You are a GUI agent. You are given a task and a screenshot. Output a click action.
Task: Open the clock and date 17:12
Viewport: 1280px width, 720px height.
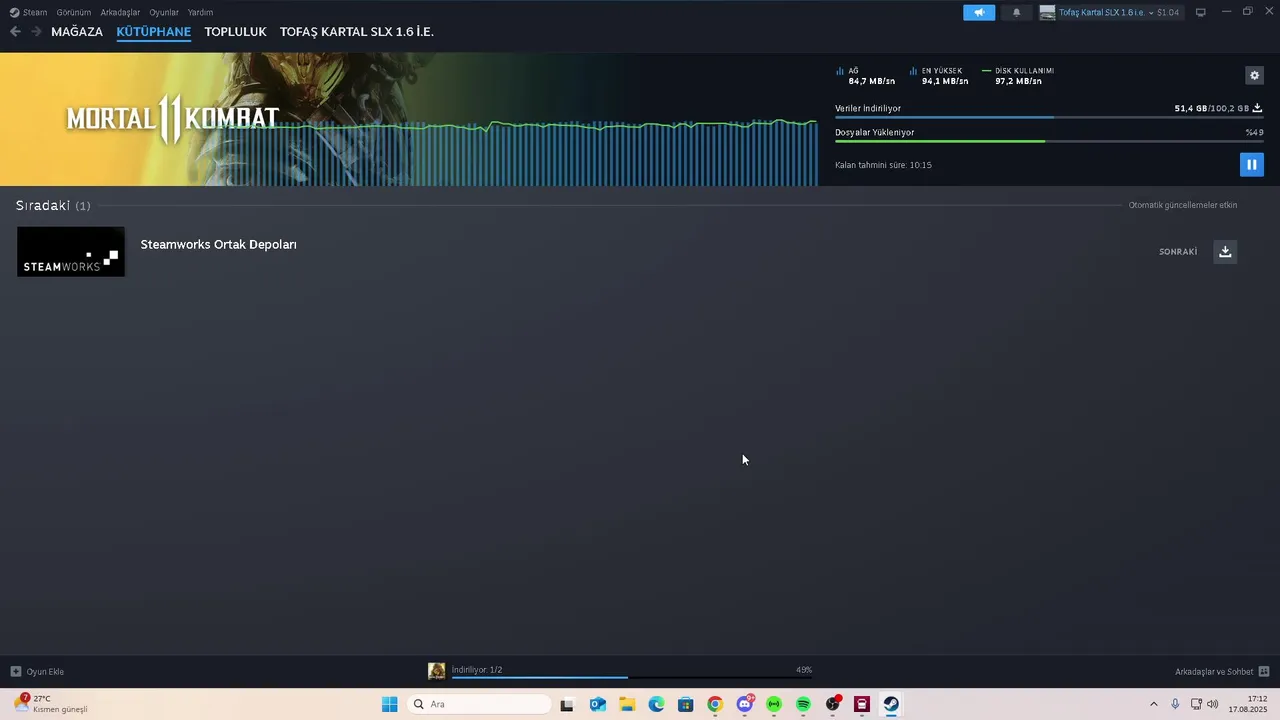[1248, 704]
